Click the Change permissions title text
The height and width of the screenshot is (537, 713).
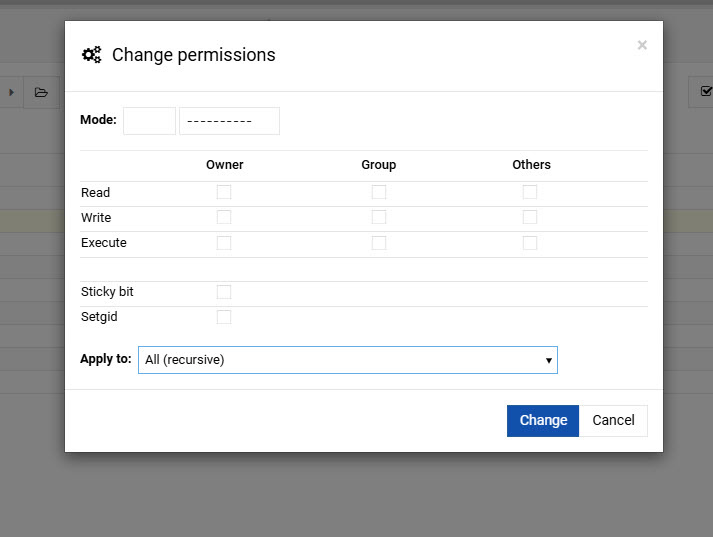pos(194,55)
